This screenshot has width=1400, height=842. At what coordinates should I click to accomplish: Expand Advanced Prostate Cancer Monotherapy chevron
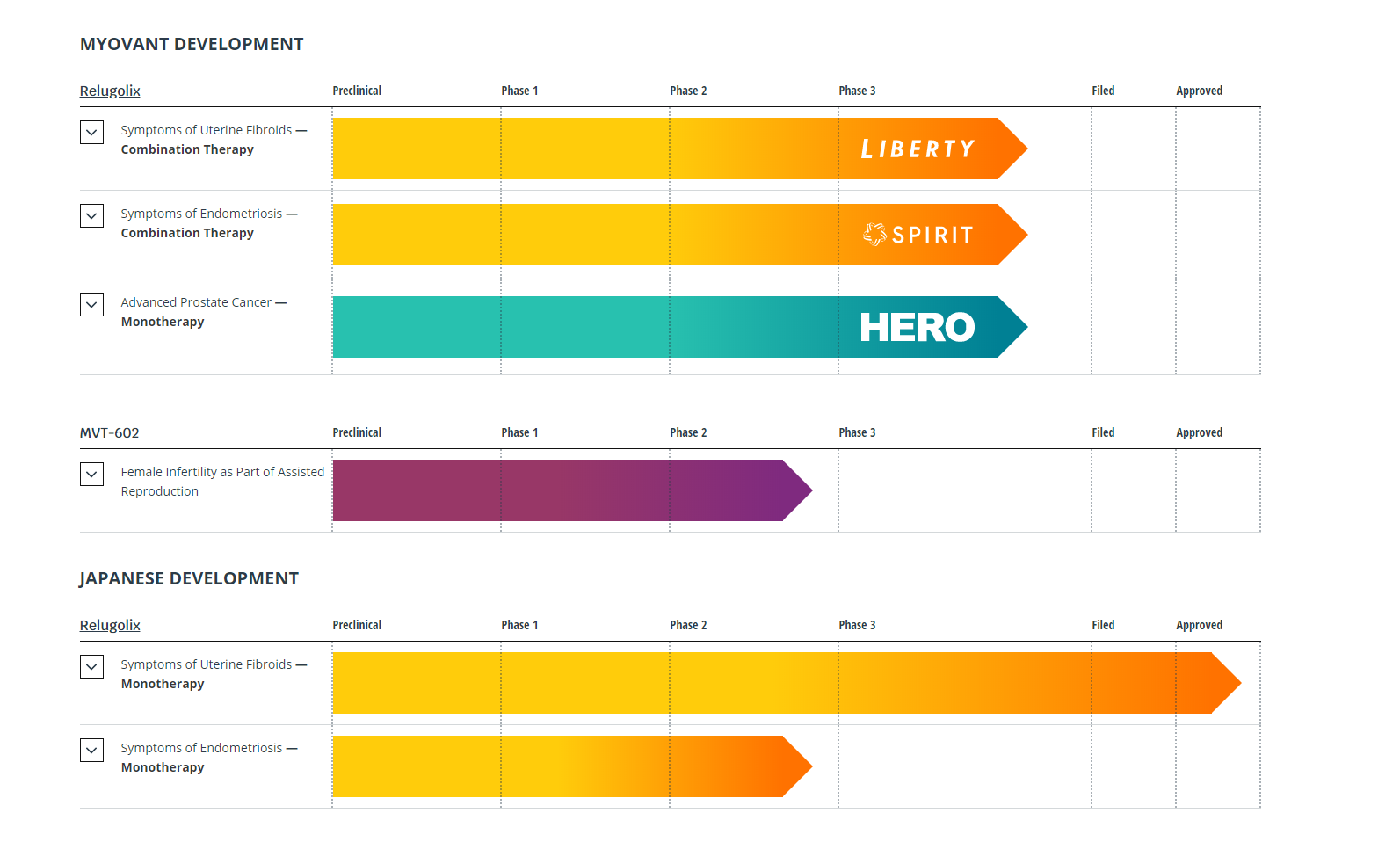[x=91, y=305]
